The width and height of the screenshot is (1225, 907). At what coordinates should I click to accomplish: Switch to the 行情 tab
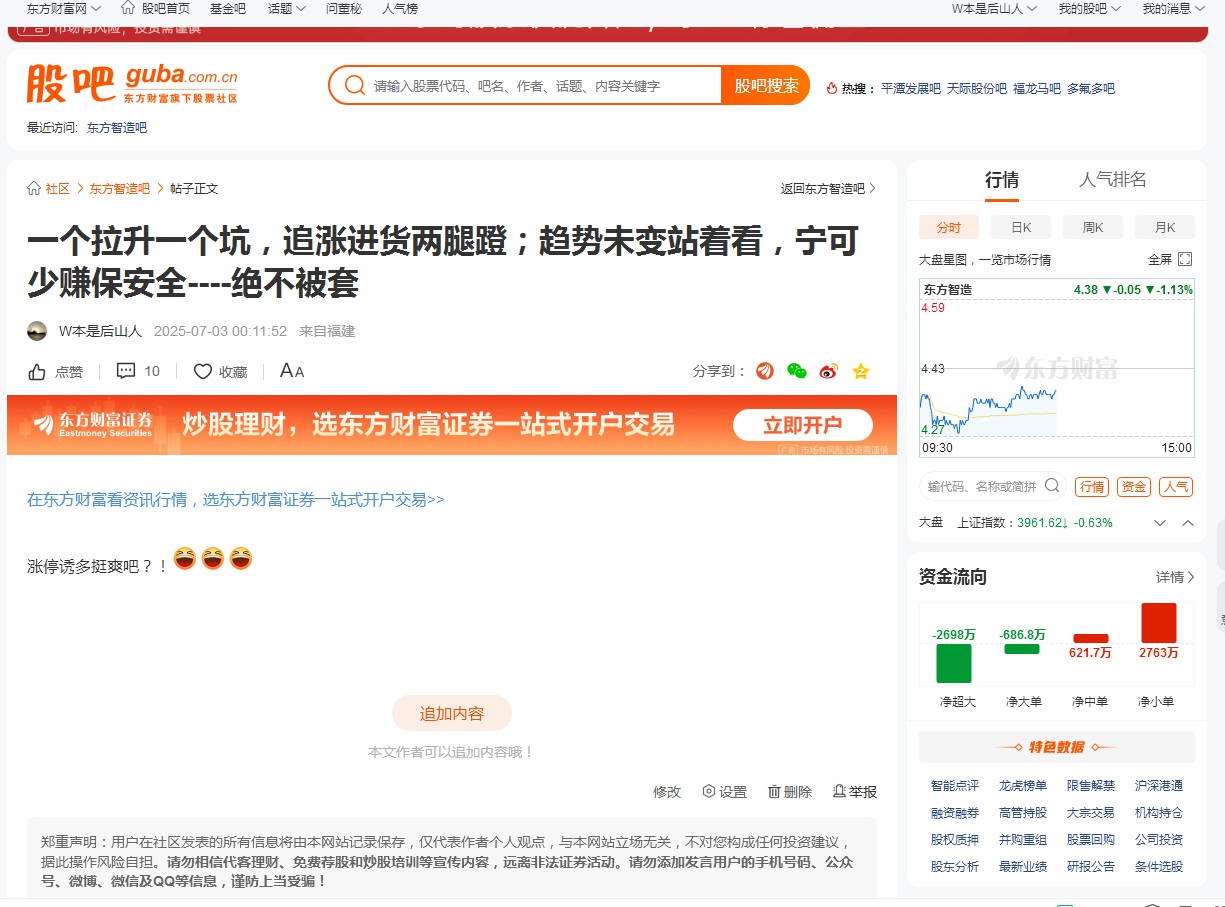coord(1002,180)
